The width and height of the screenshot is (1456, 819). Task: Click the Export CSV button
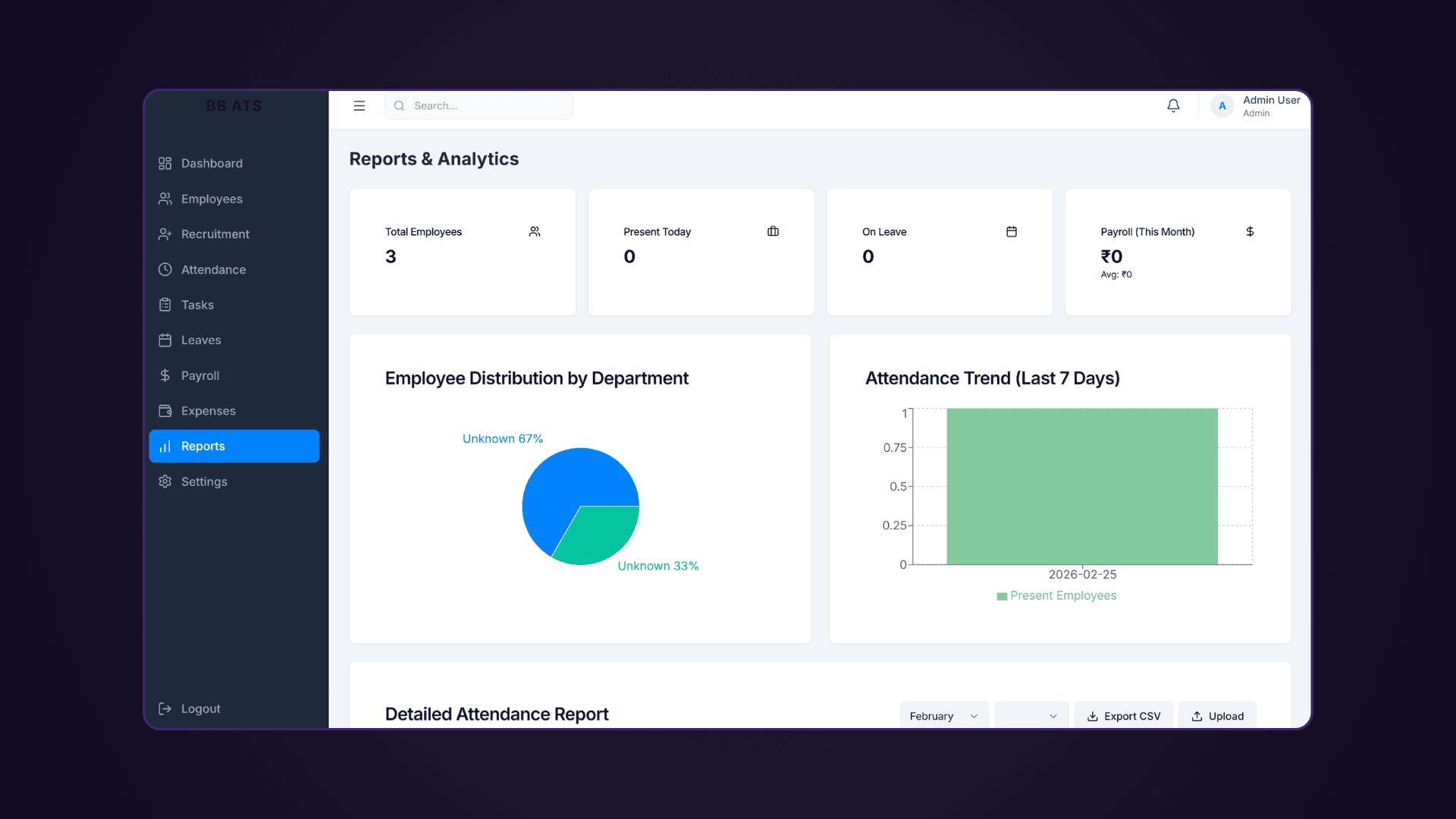[x=1123, y=715]
